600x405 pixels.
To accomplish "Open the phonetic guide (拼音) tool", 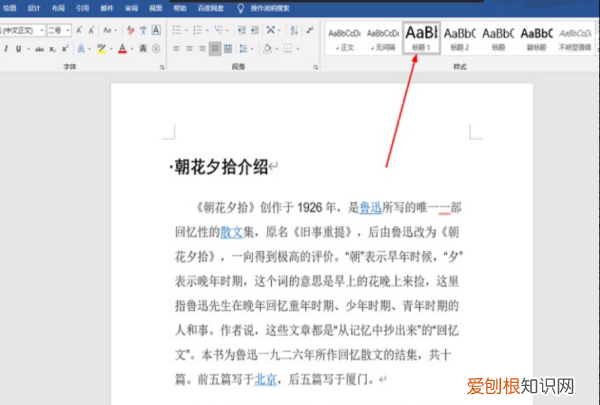I will coord(143,30).
